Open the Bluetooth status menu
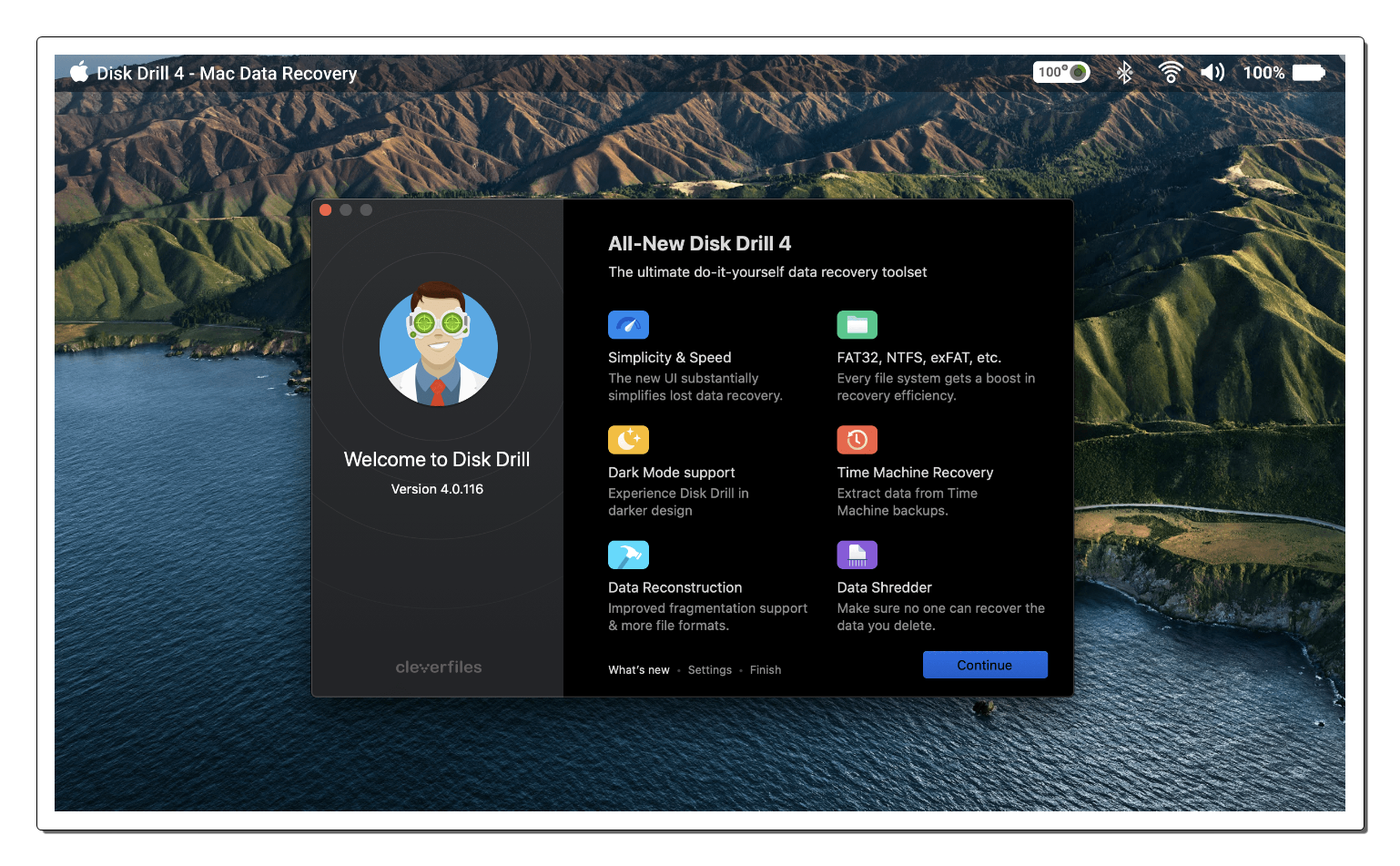 pos(1125,72)
